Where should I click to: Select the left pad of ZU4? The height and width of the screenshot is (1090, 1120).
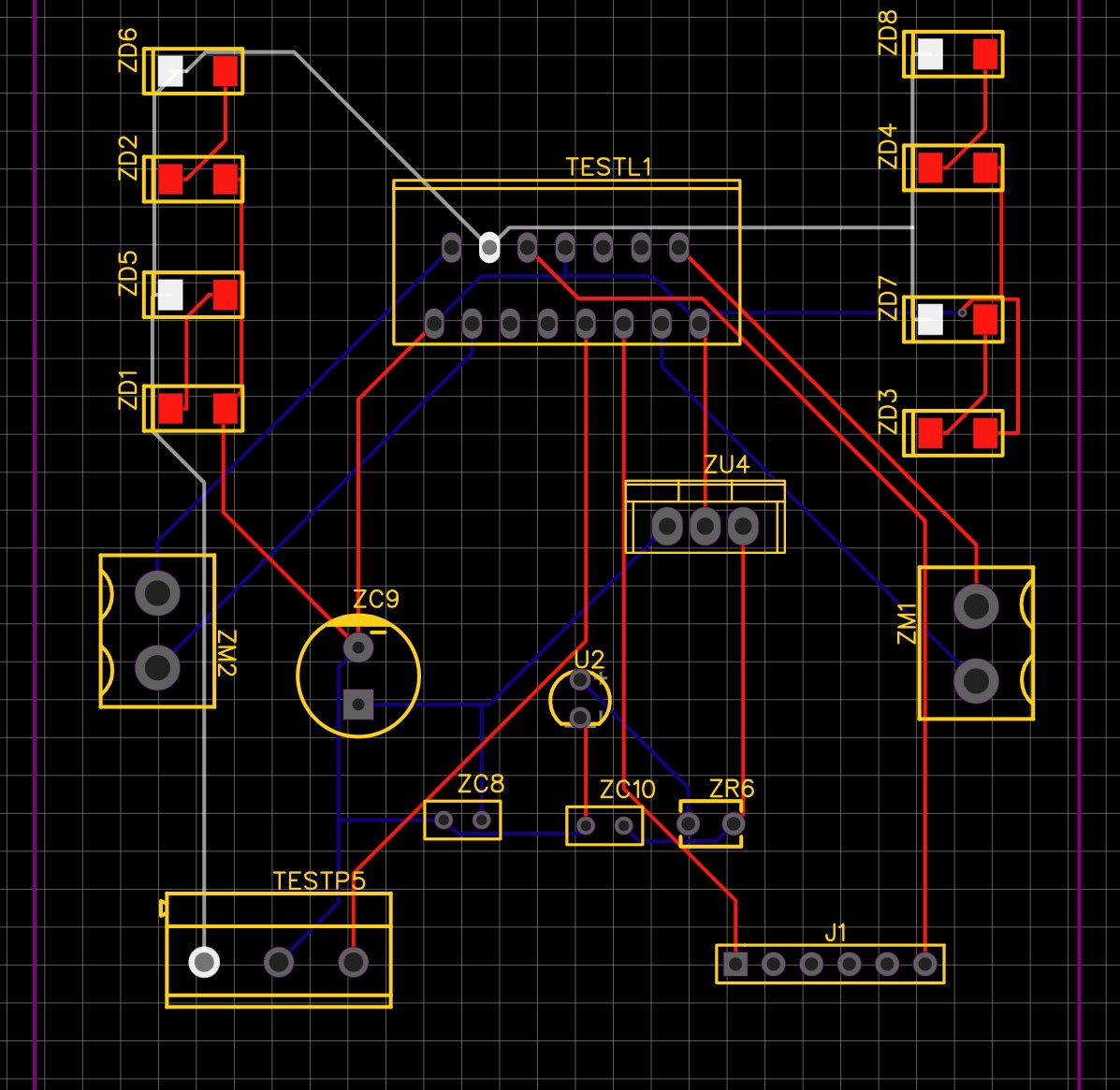[x=667, y=527]
